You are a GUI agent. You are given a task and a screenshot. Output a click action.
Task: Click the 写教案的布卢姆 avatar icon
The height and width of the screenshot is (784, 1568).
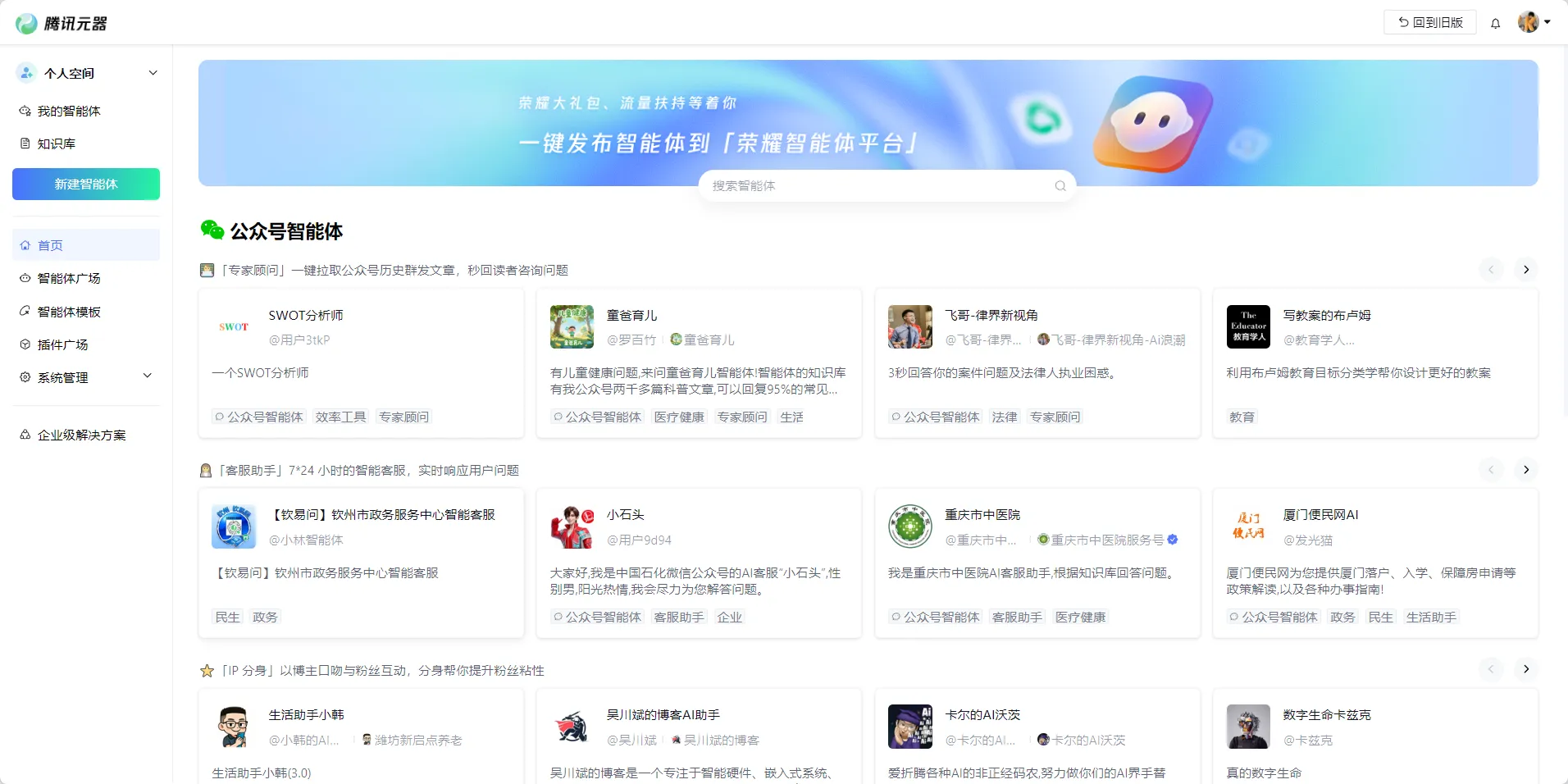click(x=1247, y=326)
